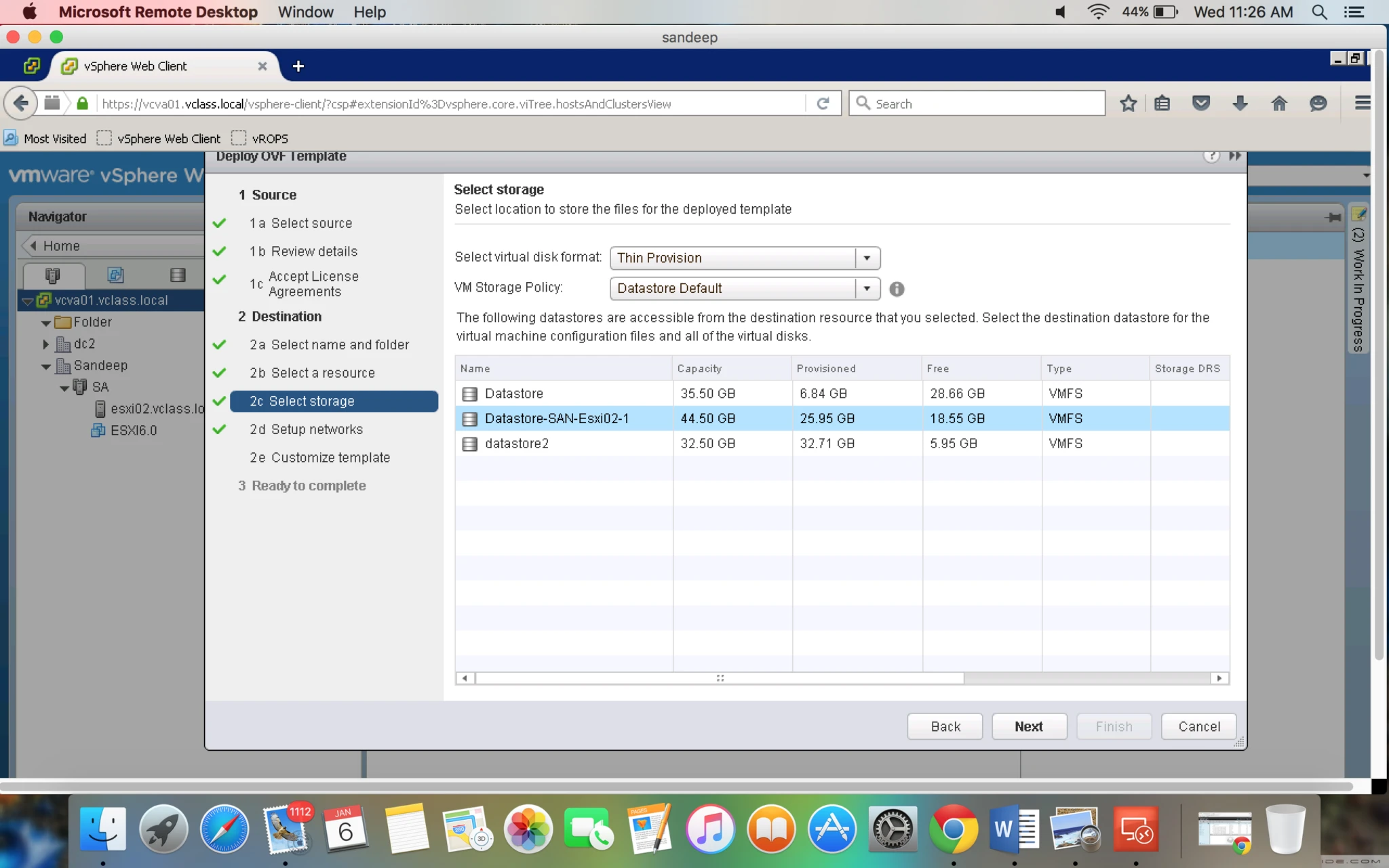Close the vSphere Web Client tab
Image resolution: width=1389 pixels, height=868 pixels.
[262, 66]
